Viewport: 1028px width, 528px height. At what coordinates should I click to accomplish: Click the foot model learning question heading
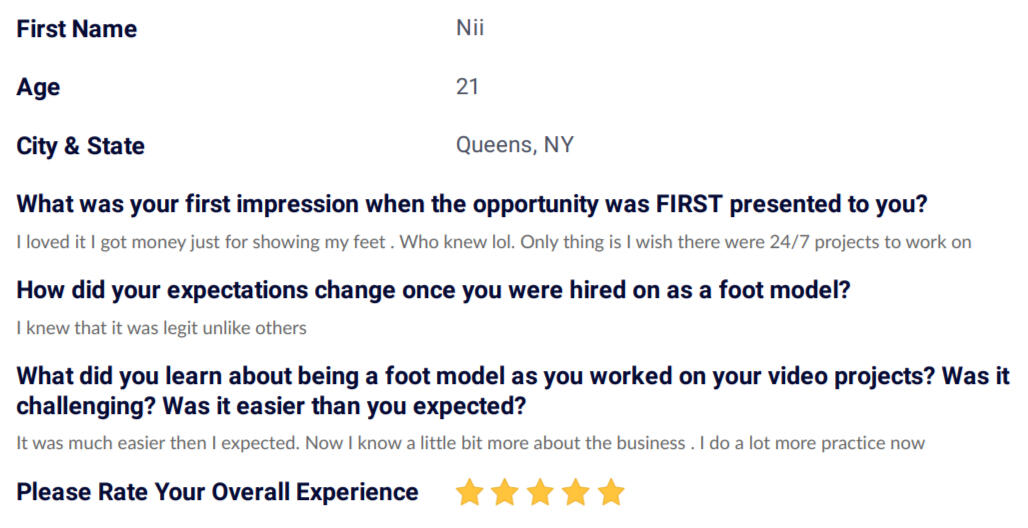click(x=513, y=391)
